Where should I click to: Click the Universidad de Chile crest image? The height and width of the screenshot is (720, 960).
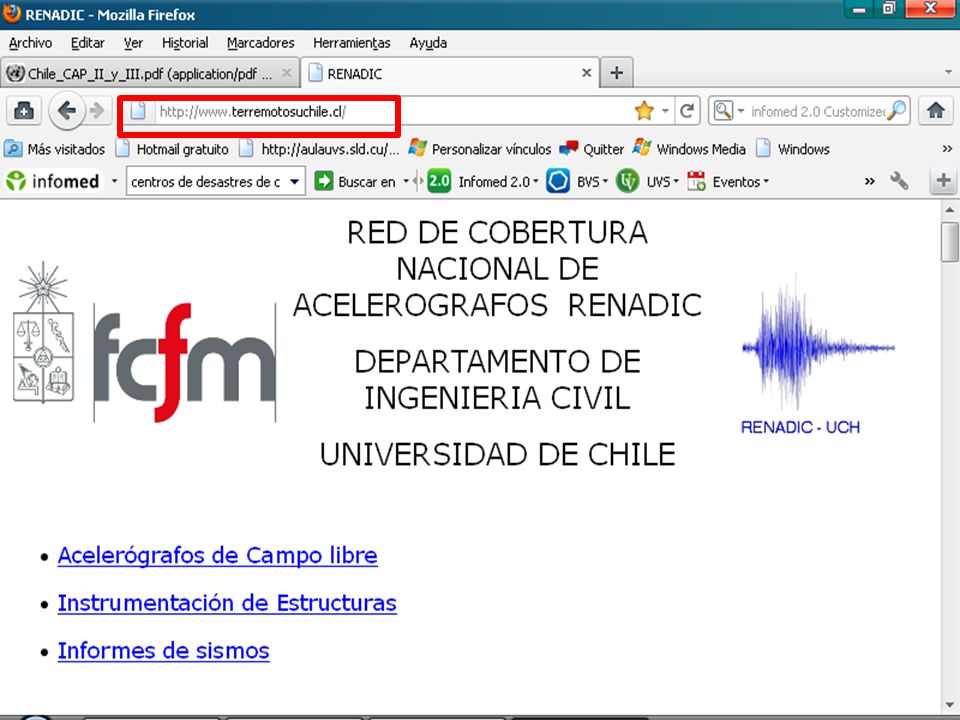pos(43,332)
